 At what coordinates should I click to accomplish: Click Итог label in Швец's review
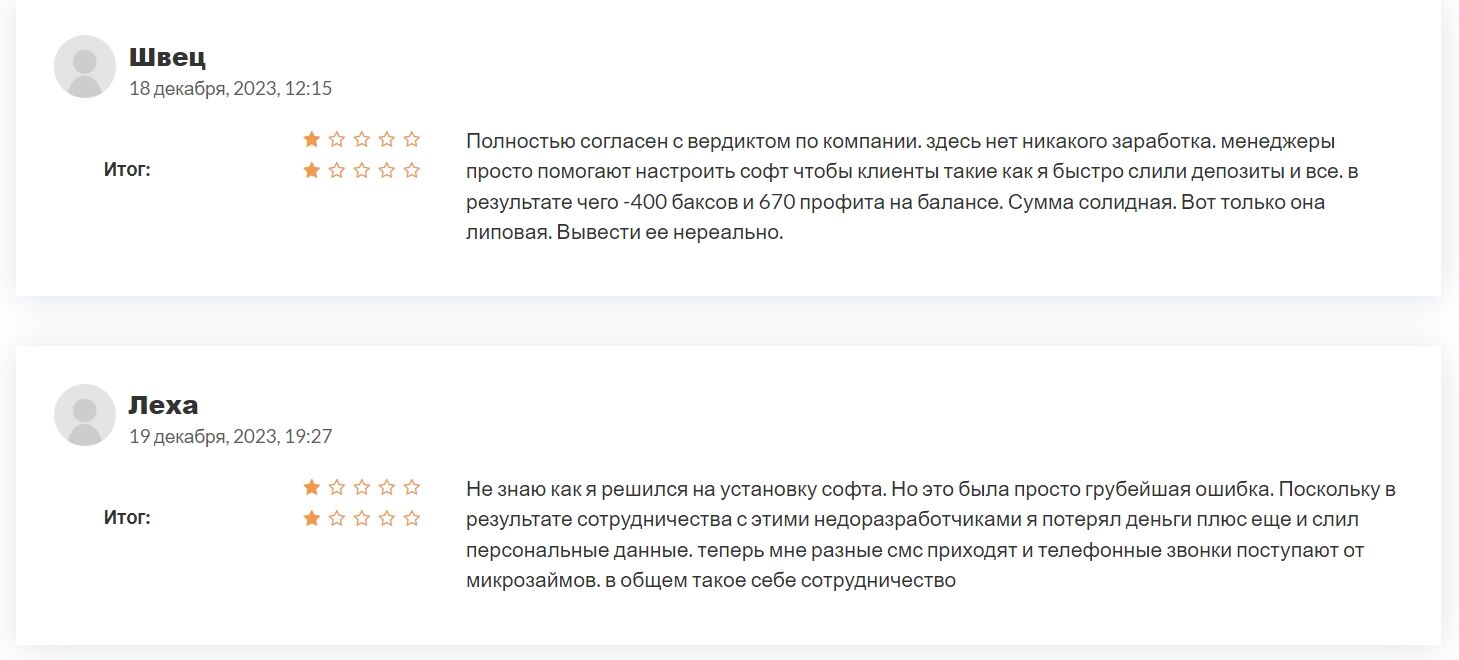tap(127, 170)
